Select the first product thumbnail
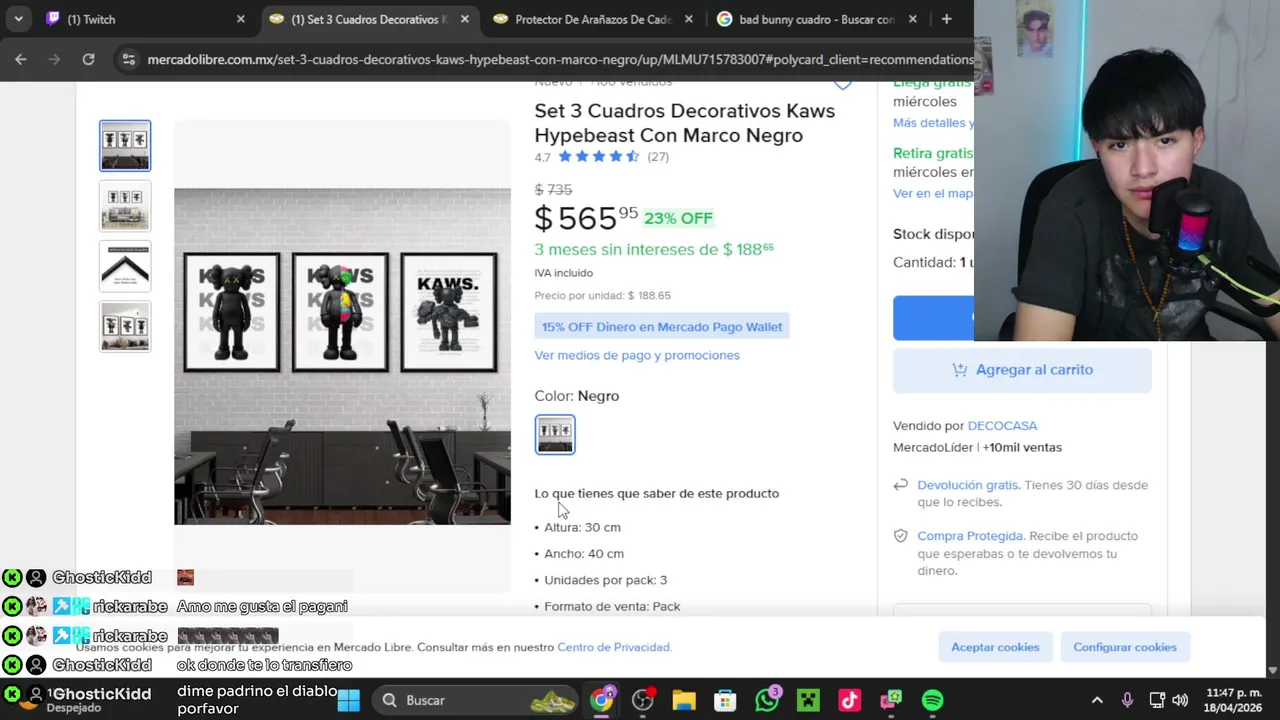Screen dimensions: 1280x720 click(125, 146)
